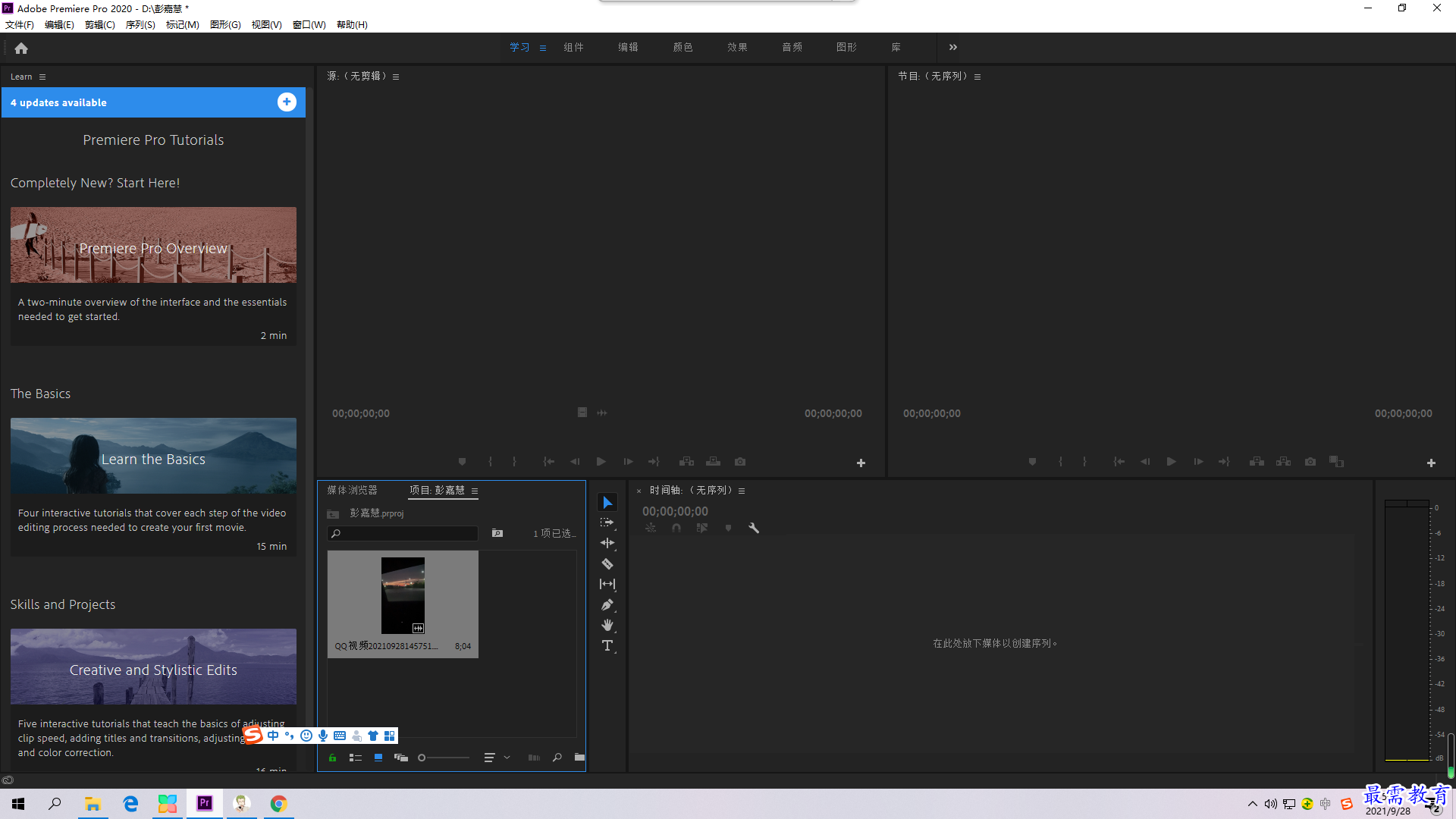Switch to 效果 workspace
The width and height of the screenshot is (1456, 819).
tap(737, 47)
